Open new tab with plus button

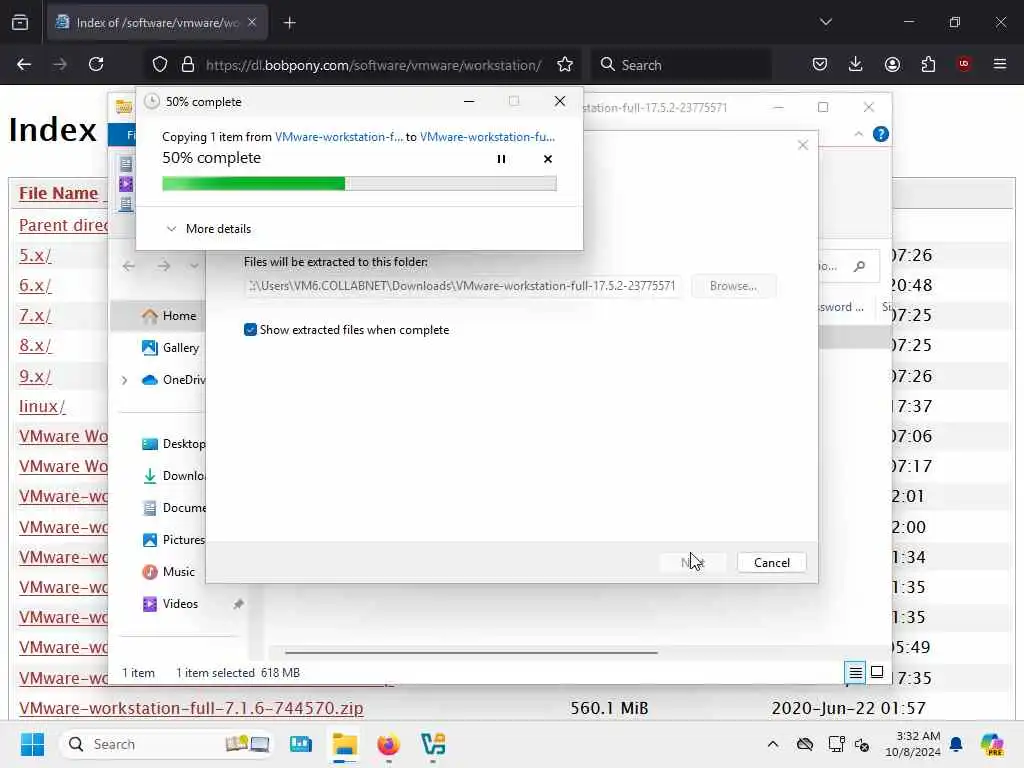point(289,23)
